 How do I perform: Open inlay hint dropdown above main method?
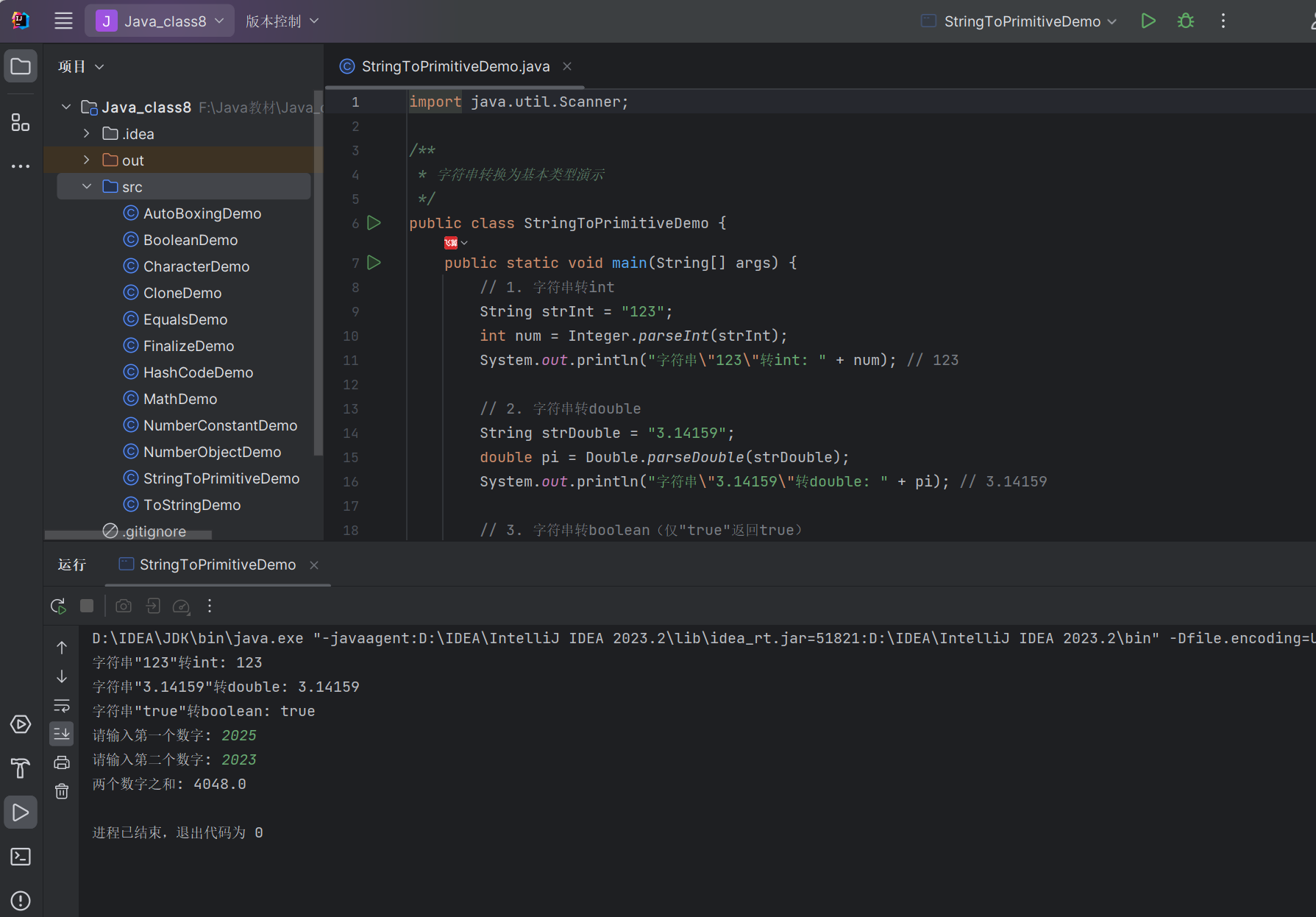456,243
